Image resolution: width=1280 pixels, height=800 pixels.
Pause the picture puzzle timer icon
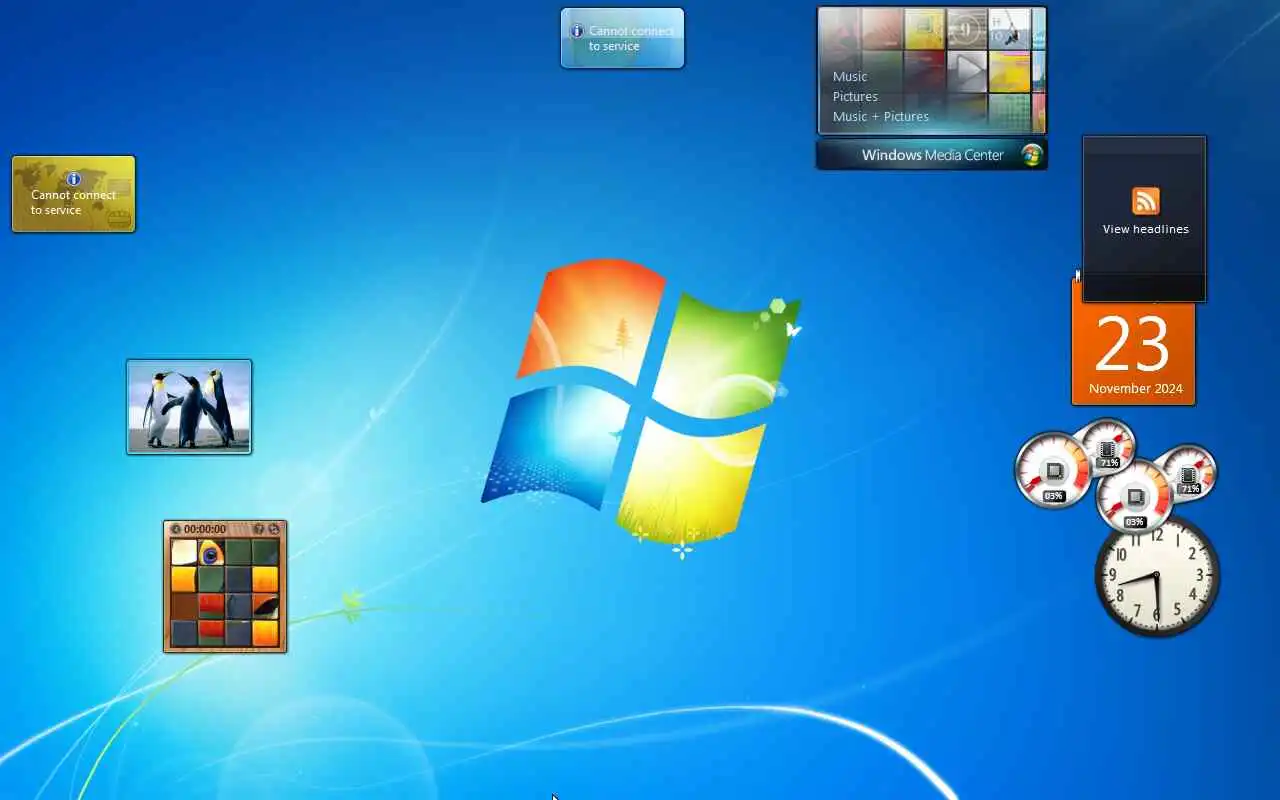click(176, 529)
